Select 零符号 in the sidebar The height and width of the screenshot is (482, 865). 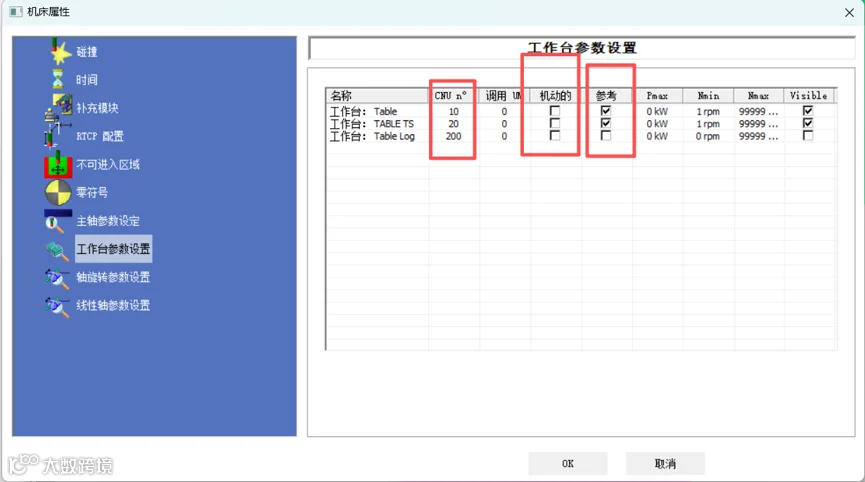[92, 192]
